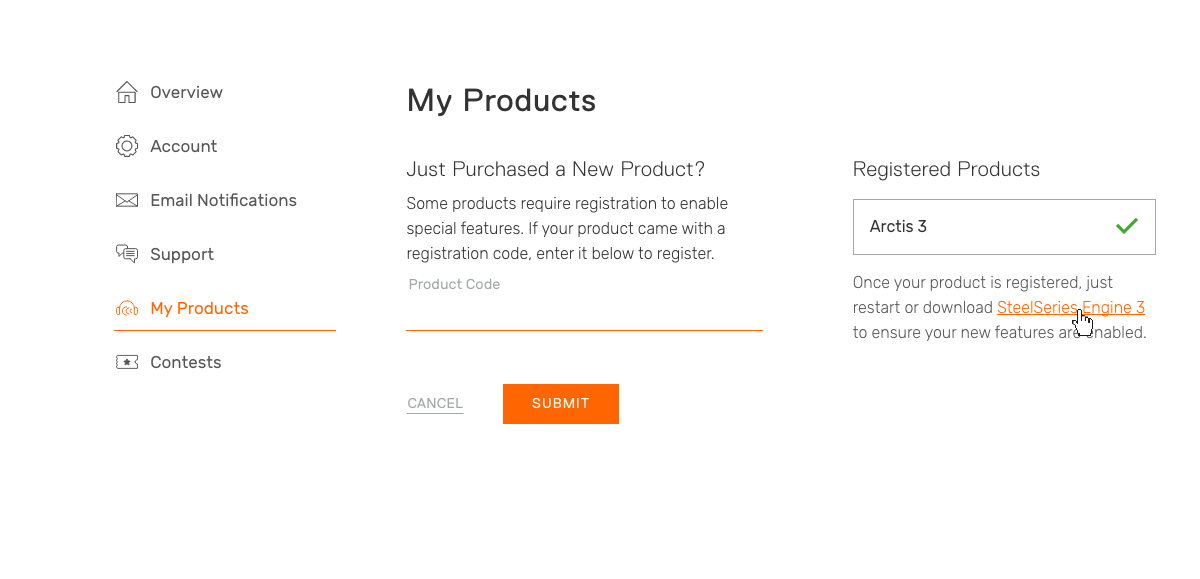Cancel the product registration

pos(435,404)
